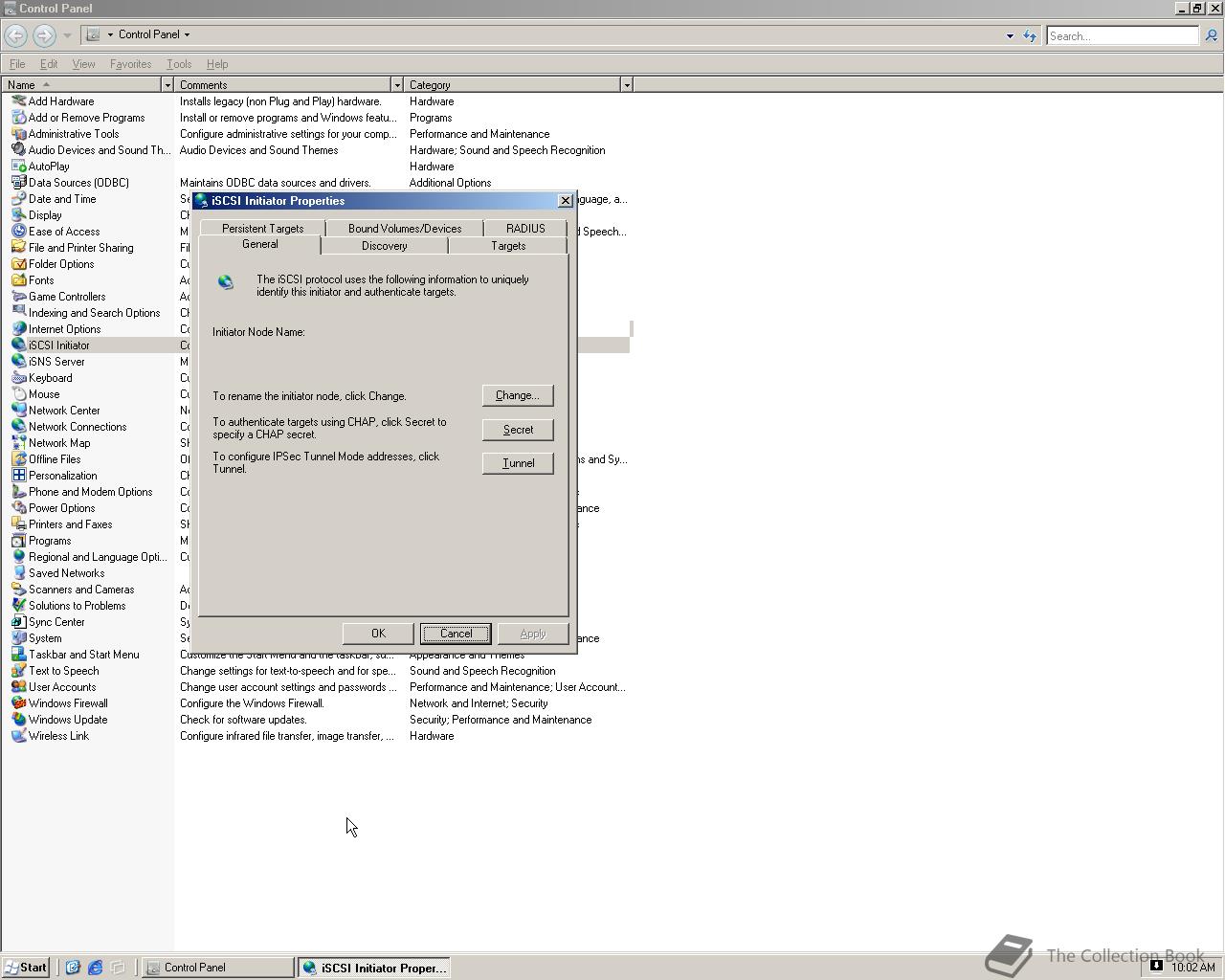Open the View menu

tap(83, 64)
